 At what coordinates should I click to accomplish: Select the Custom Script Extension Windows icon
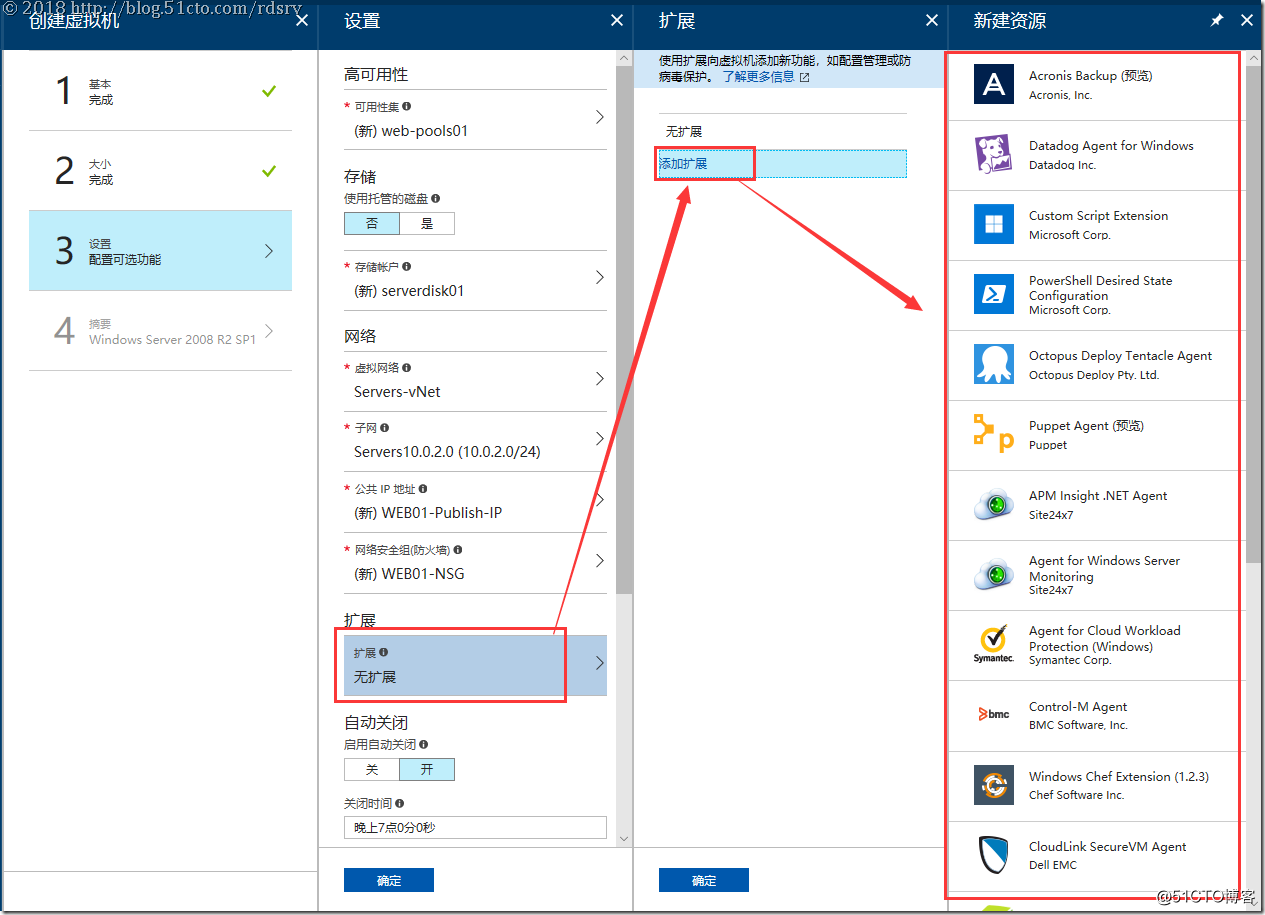tap(993, 224)
